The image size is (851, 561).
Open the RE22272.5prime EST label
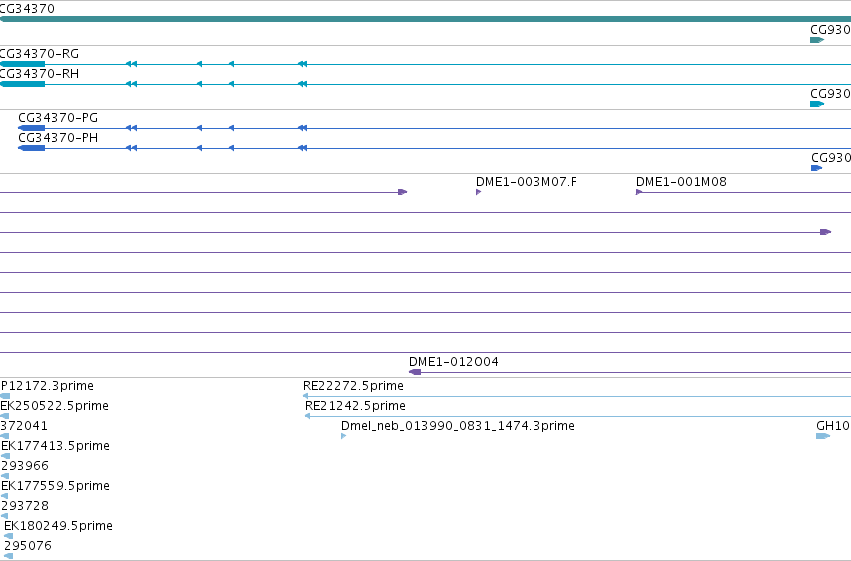click(x=353, y=386)
